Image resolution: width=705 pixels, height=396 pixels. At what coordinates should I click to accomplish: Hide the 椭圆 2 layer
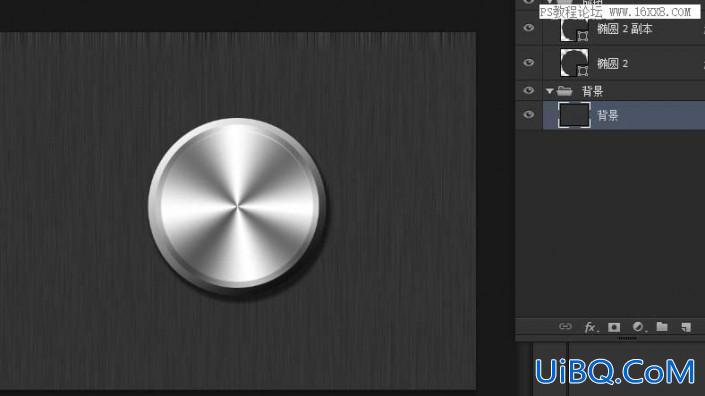[529, 62]
